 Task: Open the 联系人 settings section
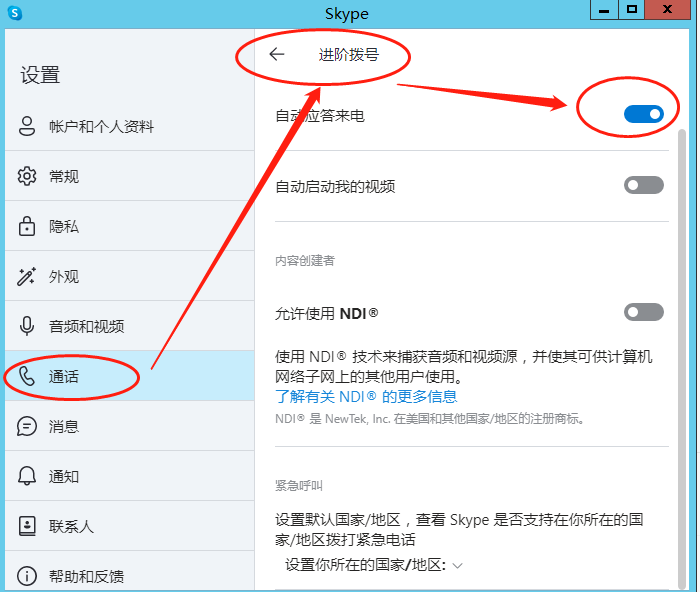click(x=129, y=526)
